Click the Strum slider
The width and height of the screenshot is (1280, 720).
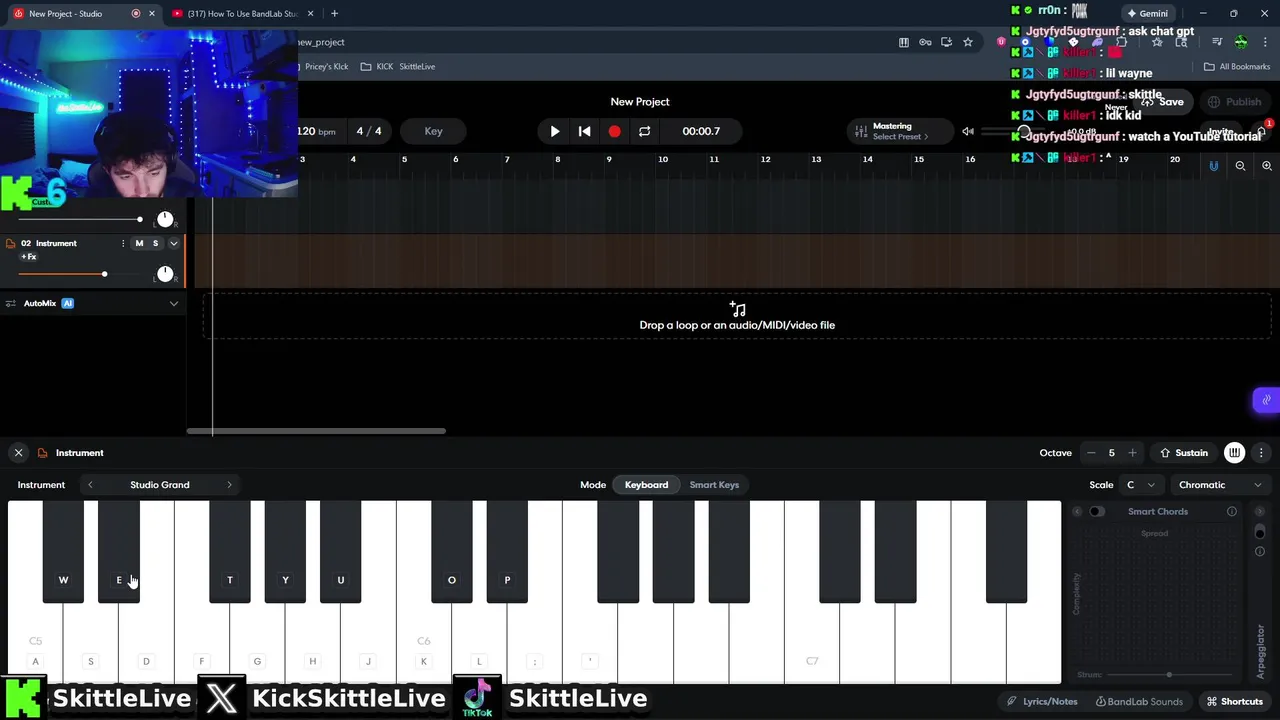(1170, 675)
